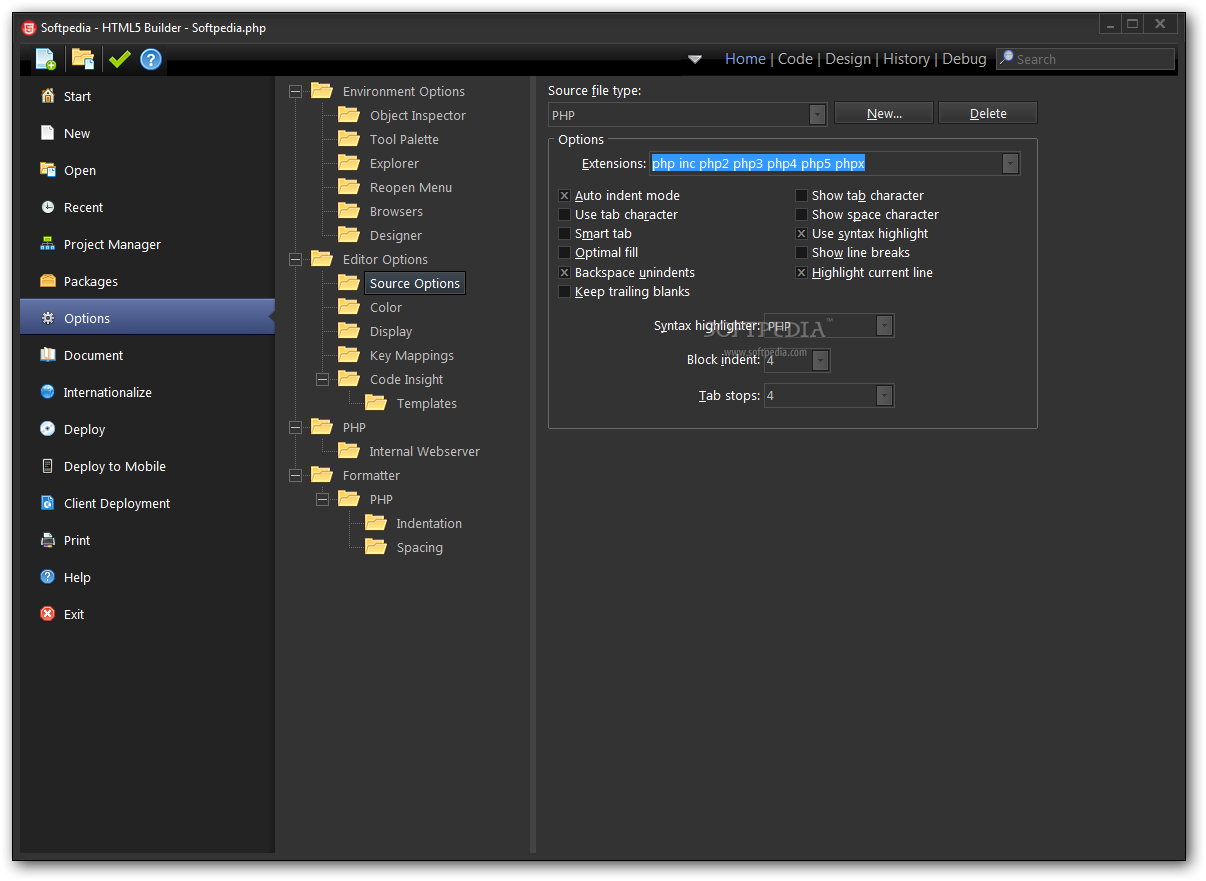This screenshot has width=1206, height=881.
Task: Switch to Code view
Action: [795, 59]
